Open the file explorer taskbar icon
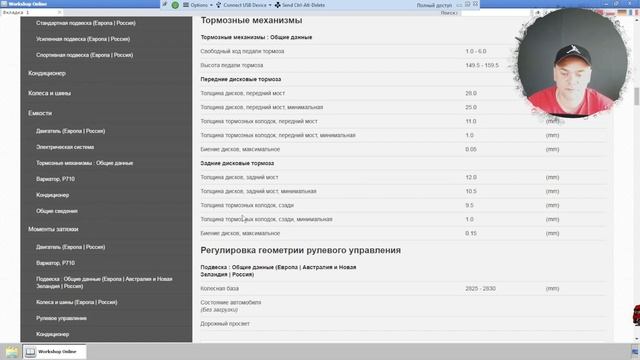 click(x=12, y=352)
